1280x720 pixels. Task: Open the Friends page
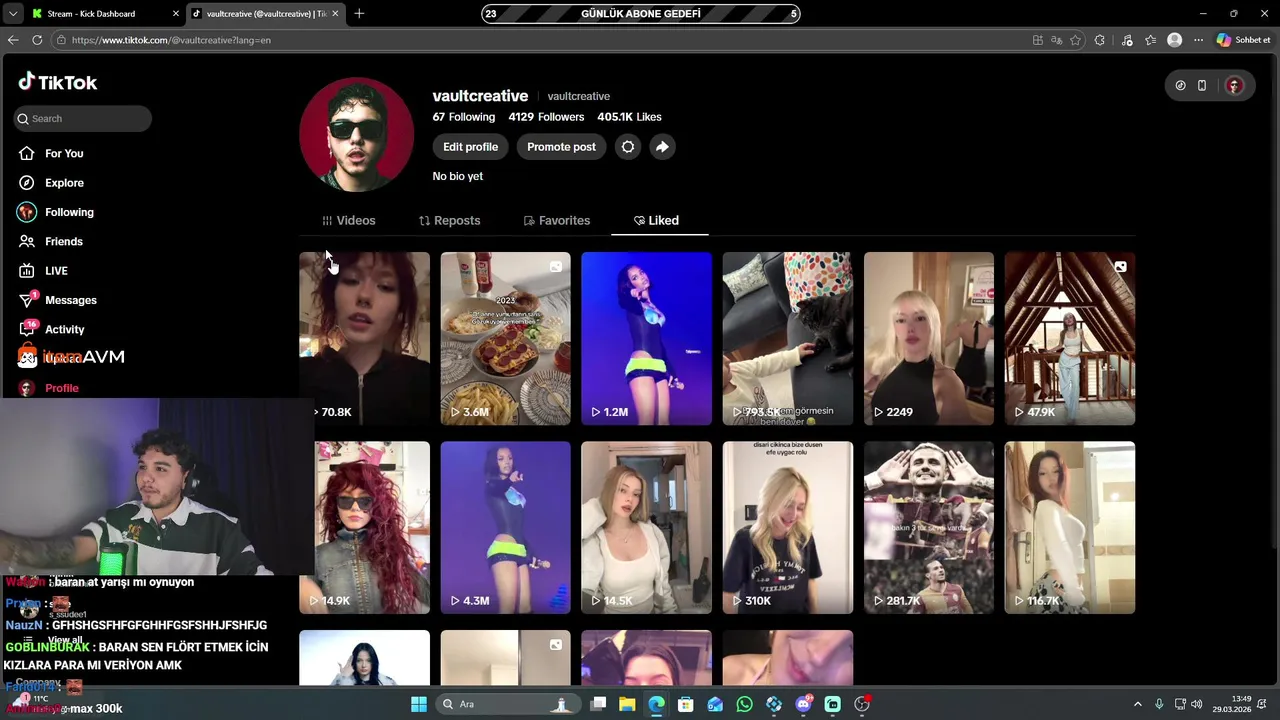click(x=50, y=241)
